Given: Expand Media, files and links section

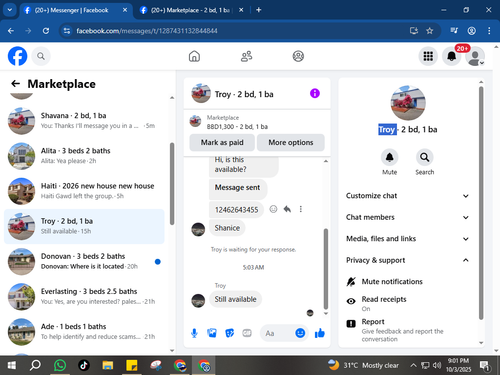Looking at the screenshot, I should pyautogui.click(x=407, y=239).
